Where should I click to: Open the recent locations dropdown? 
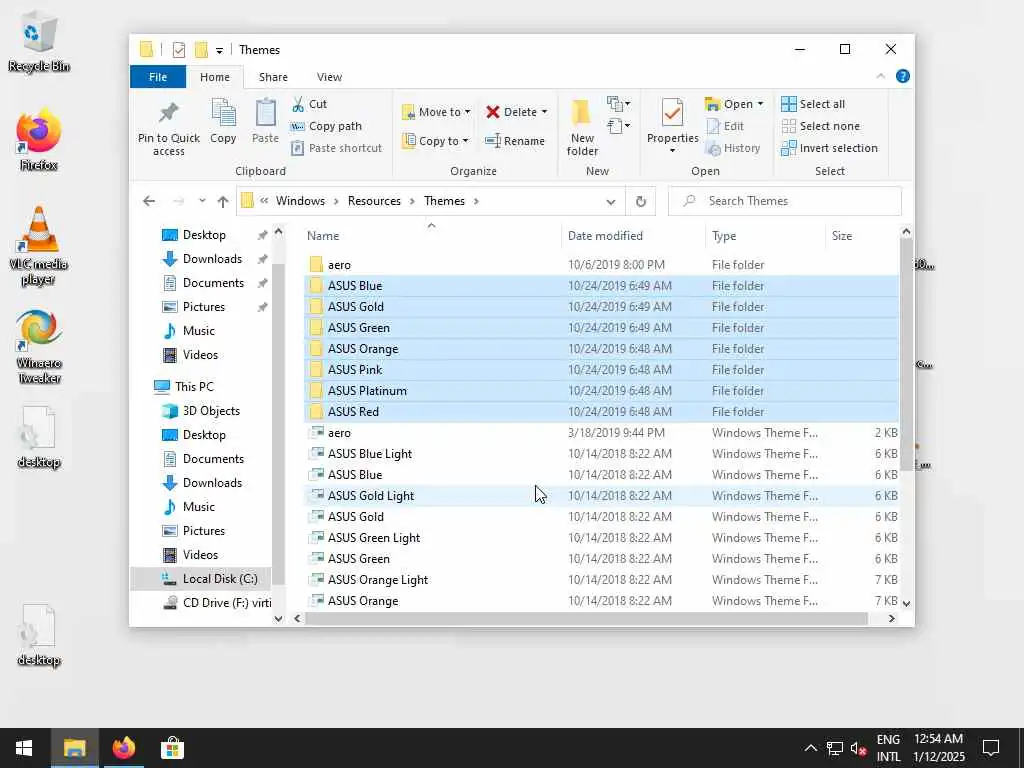[202, 201]
